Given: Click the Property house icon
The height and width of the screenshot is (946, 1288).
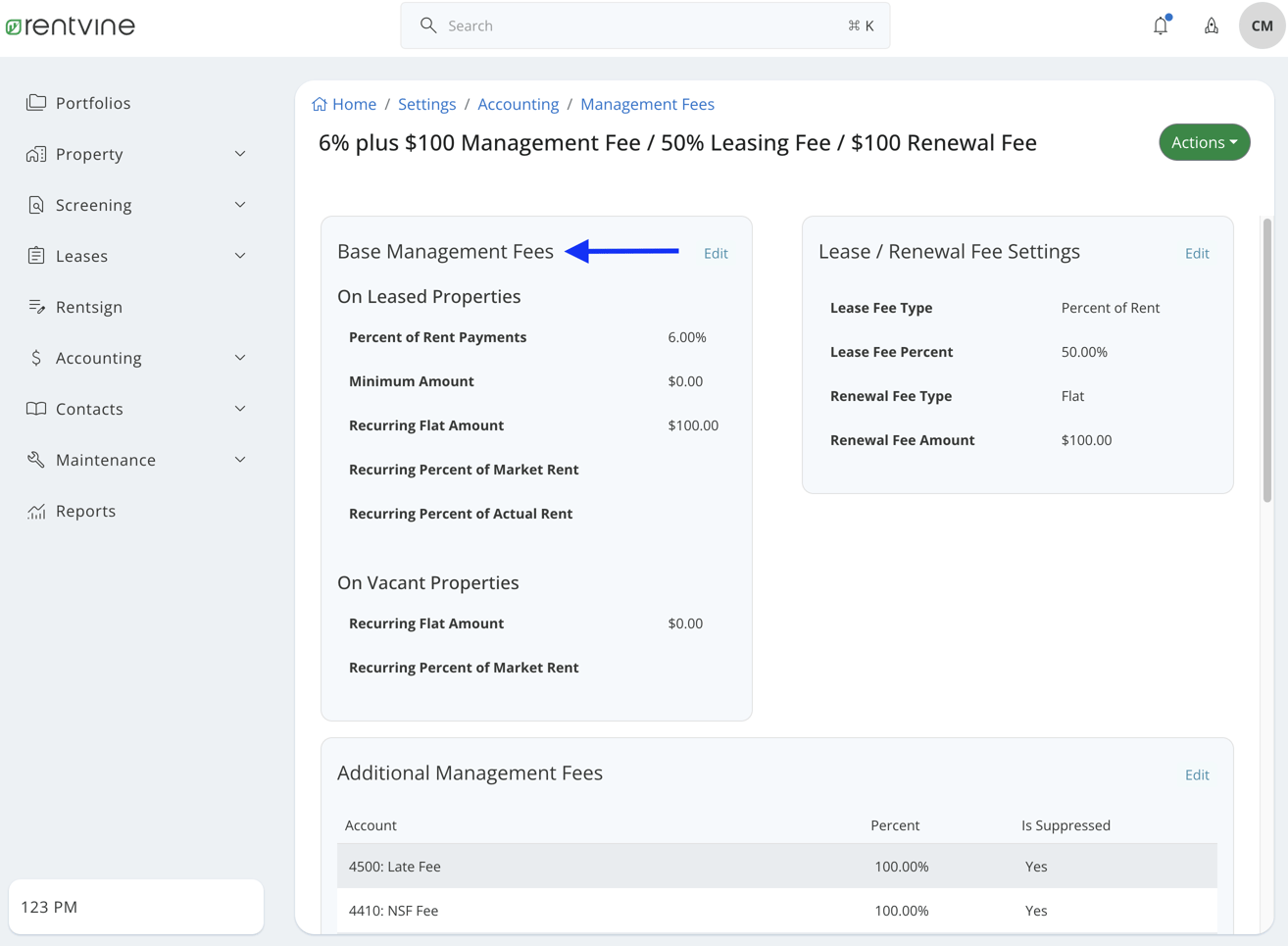Looking at the screenshot, I should point(35,153).
